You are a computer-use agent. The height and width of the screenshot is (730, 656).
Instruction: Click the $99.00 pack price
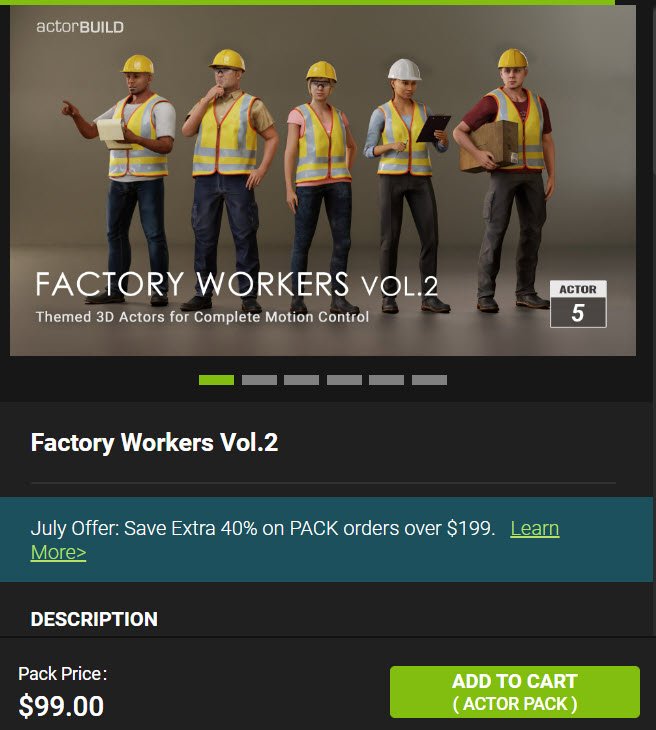click(x=61, y=706)
